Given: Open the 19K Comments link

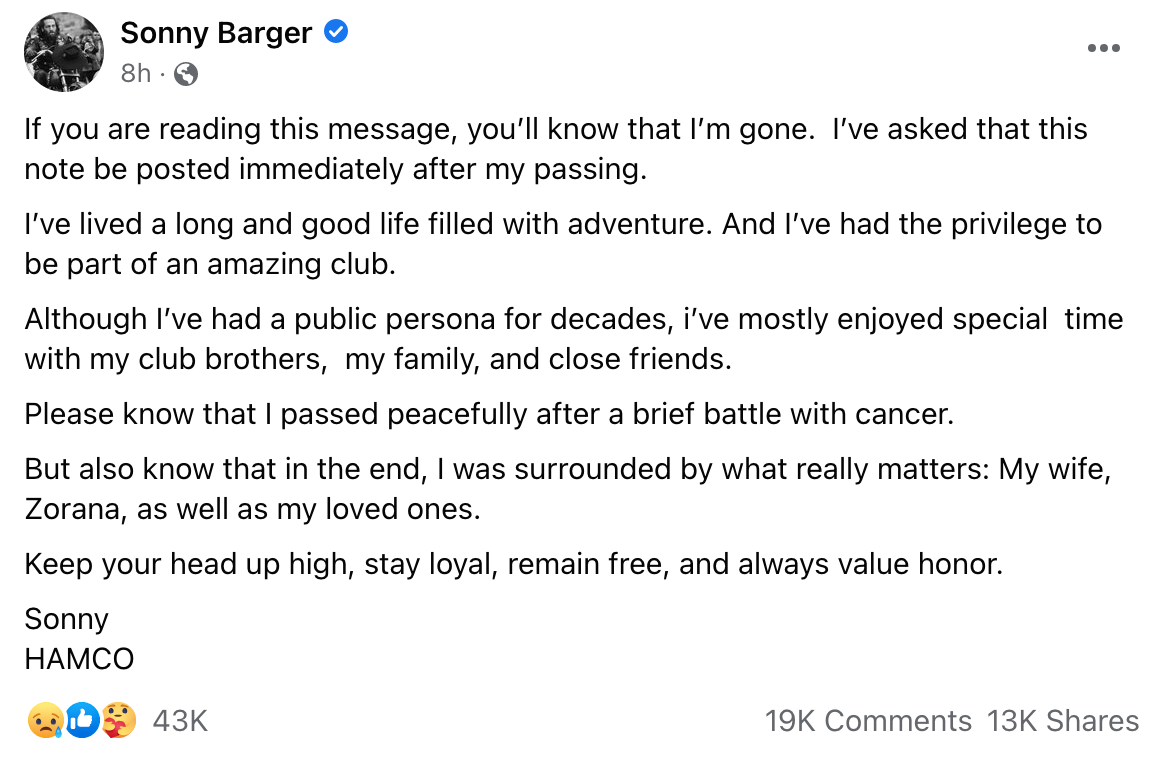Looking at the screenshot, I should [868, 721].
